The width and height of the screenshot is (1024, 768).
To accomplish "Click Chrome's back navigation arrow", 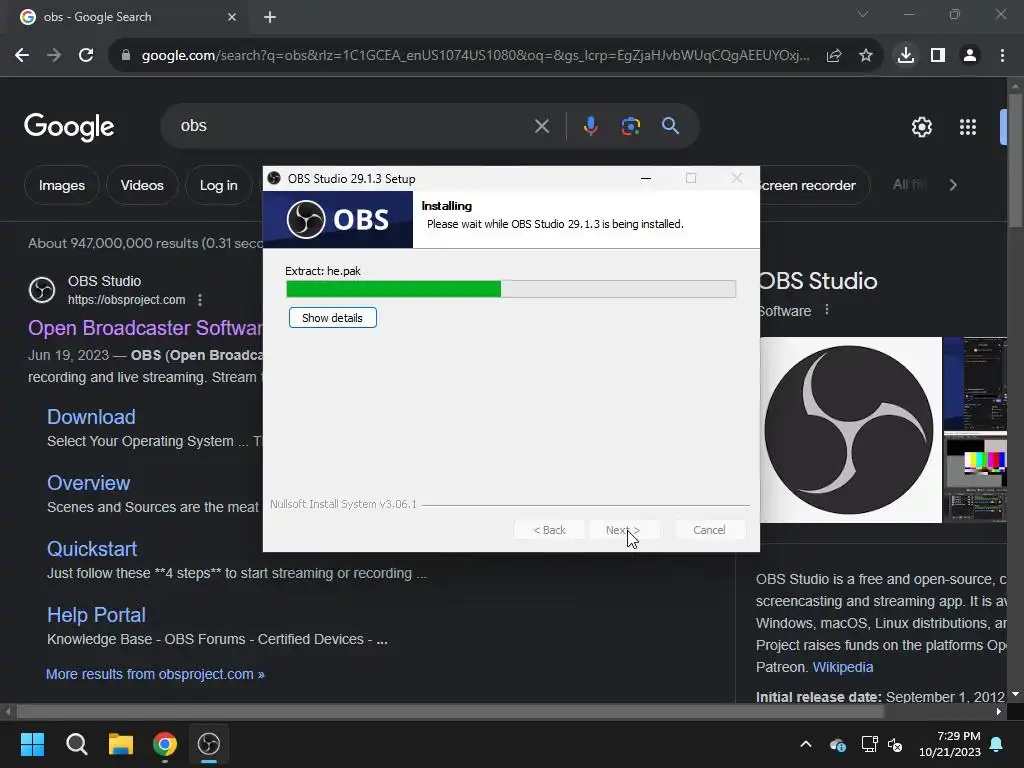I will 22,56.
